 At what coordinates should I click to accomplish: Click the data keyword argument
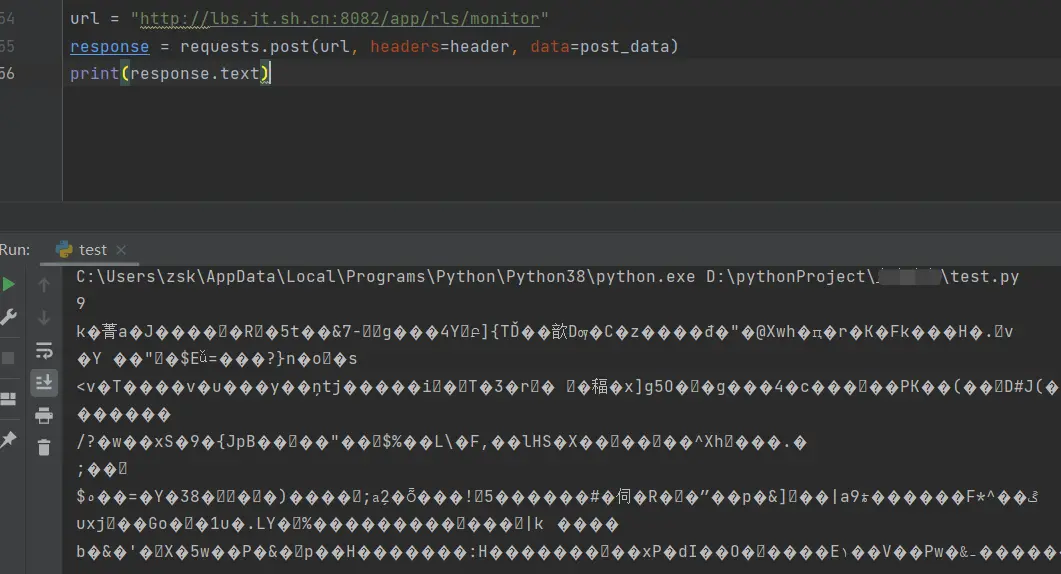click(549, 46)
